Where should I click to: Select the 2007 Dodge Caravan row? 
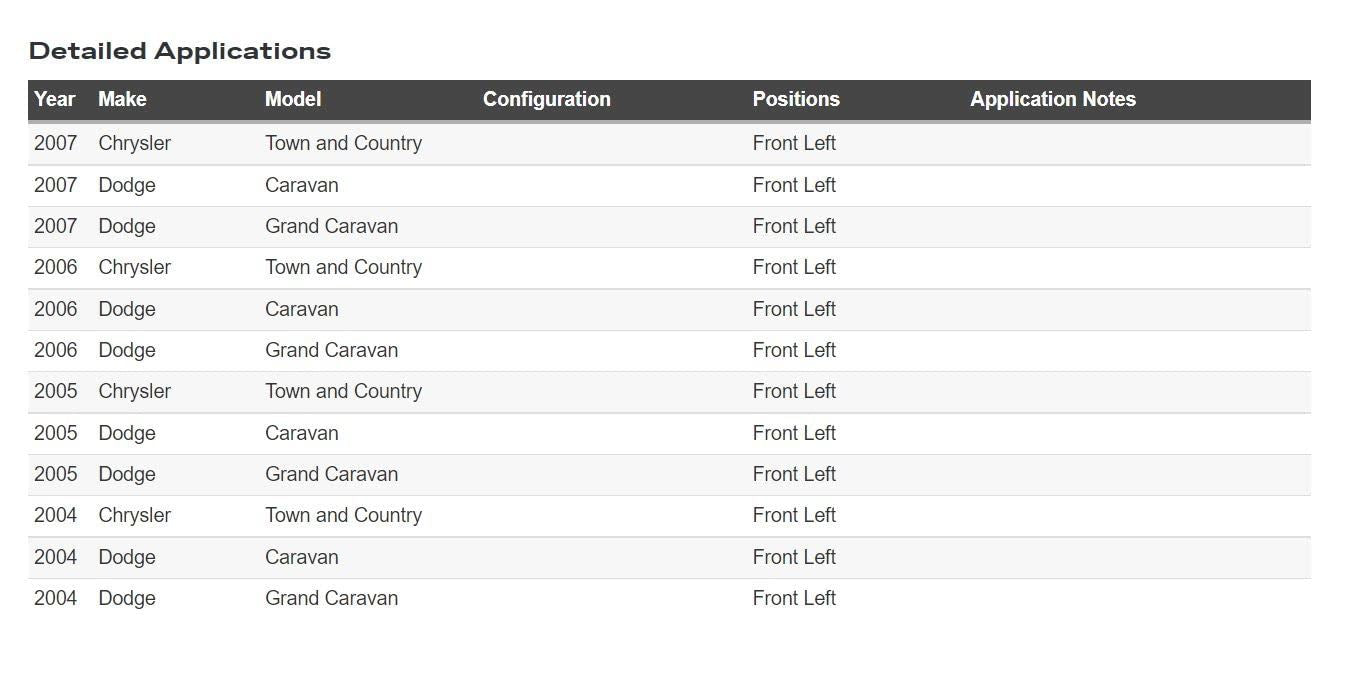tap(669, 186)
